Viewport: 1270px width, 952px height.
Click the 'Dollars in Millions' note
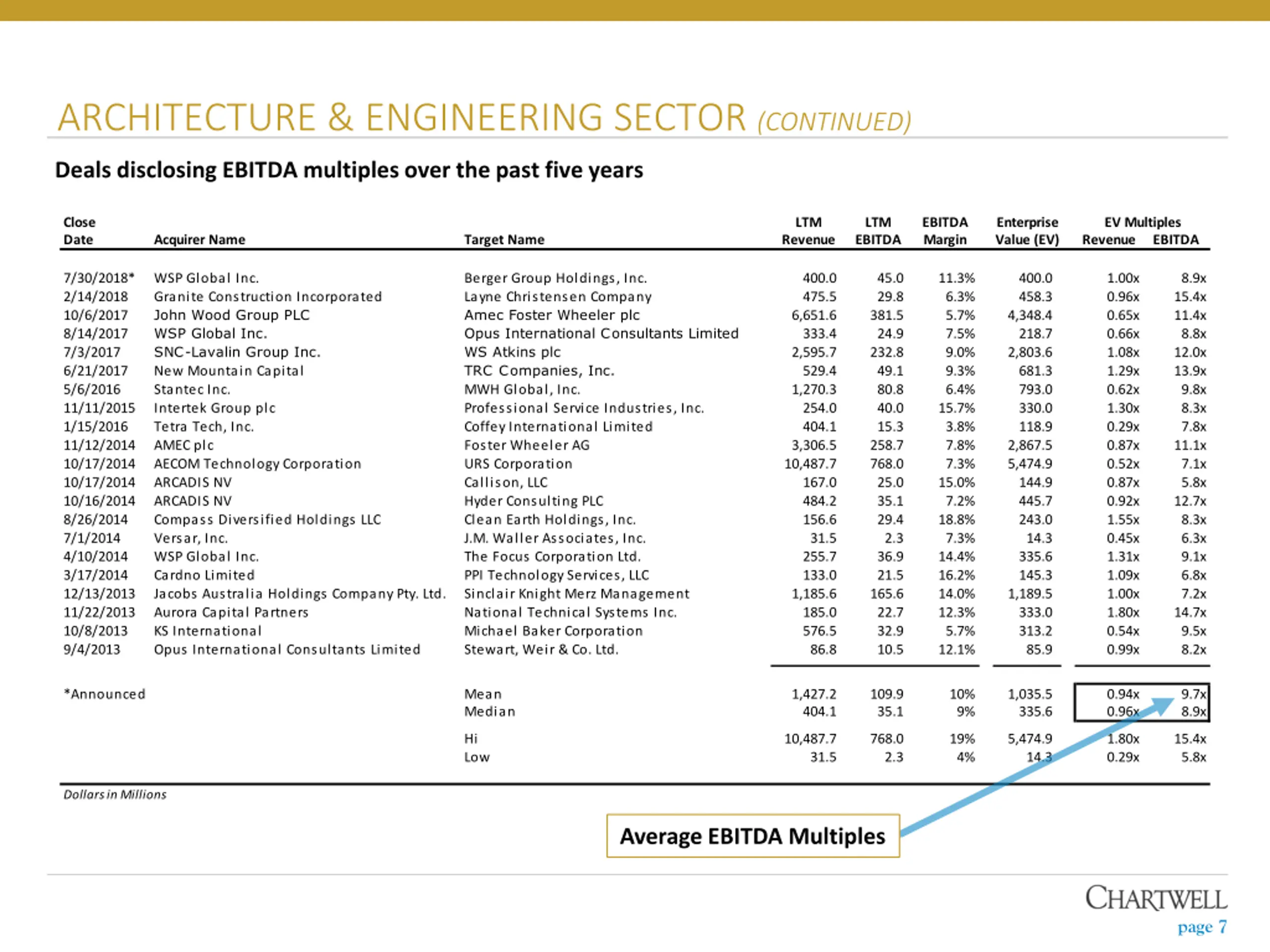coord(115,795)
